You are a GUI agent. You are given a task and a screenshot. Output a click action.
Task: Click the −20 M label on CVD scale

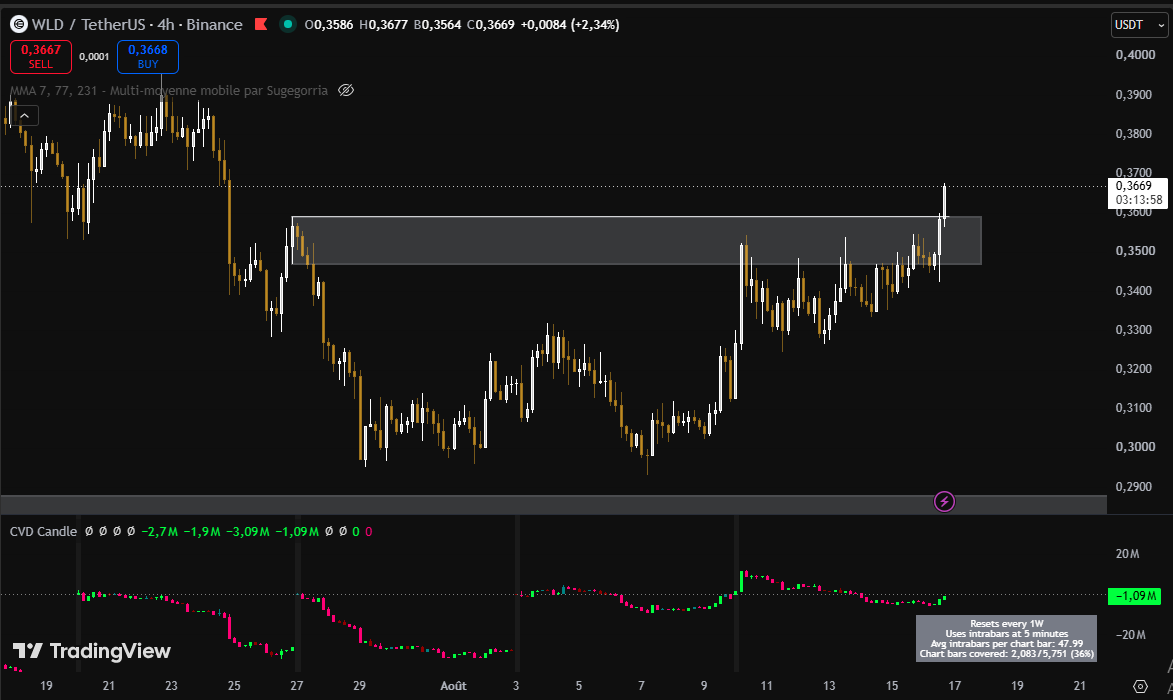1130,635
